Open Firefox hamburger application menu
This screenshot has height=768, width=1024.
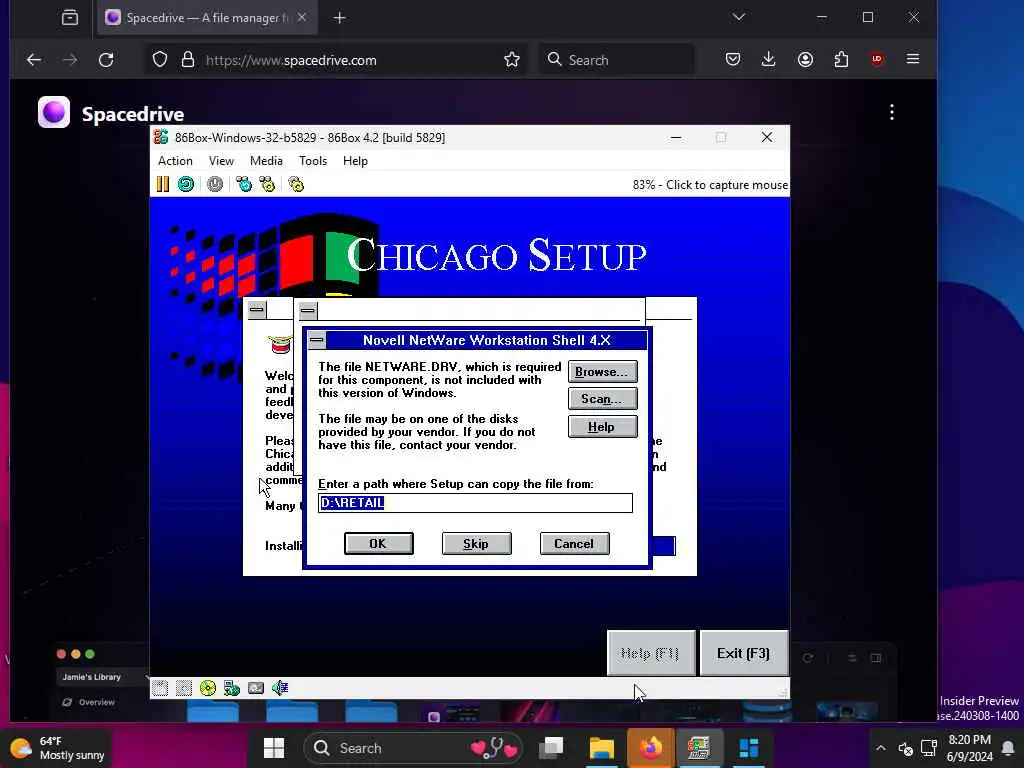913,59
